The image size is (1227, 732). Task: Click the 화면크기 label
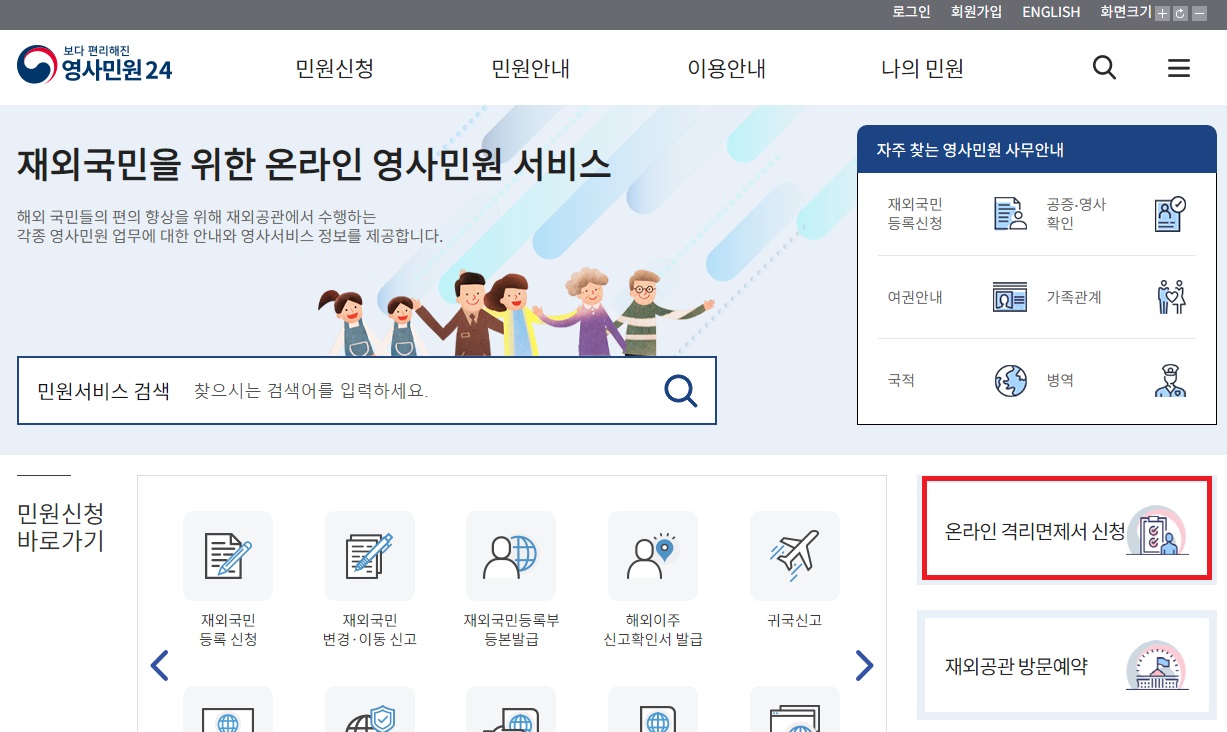tap(1126, 12)
